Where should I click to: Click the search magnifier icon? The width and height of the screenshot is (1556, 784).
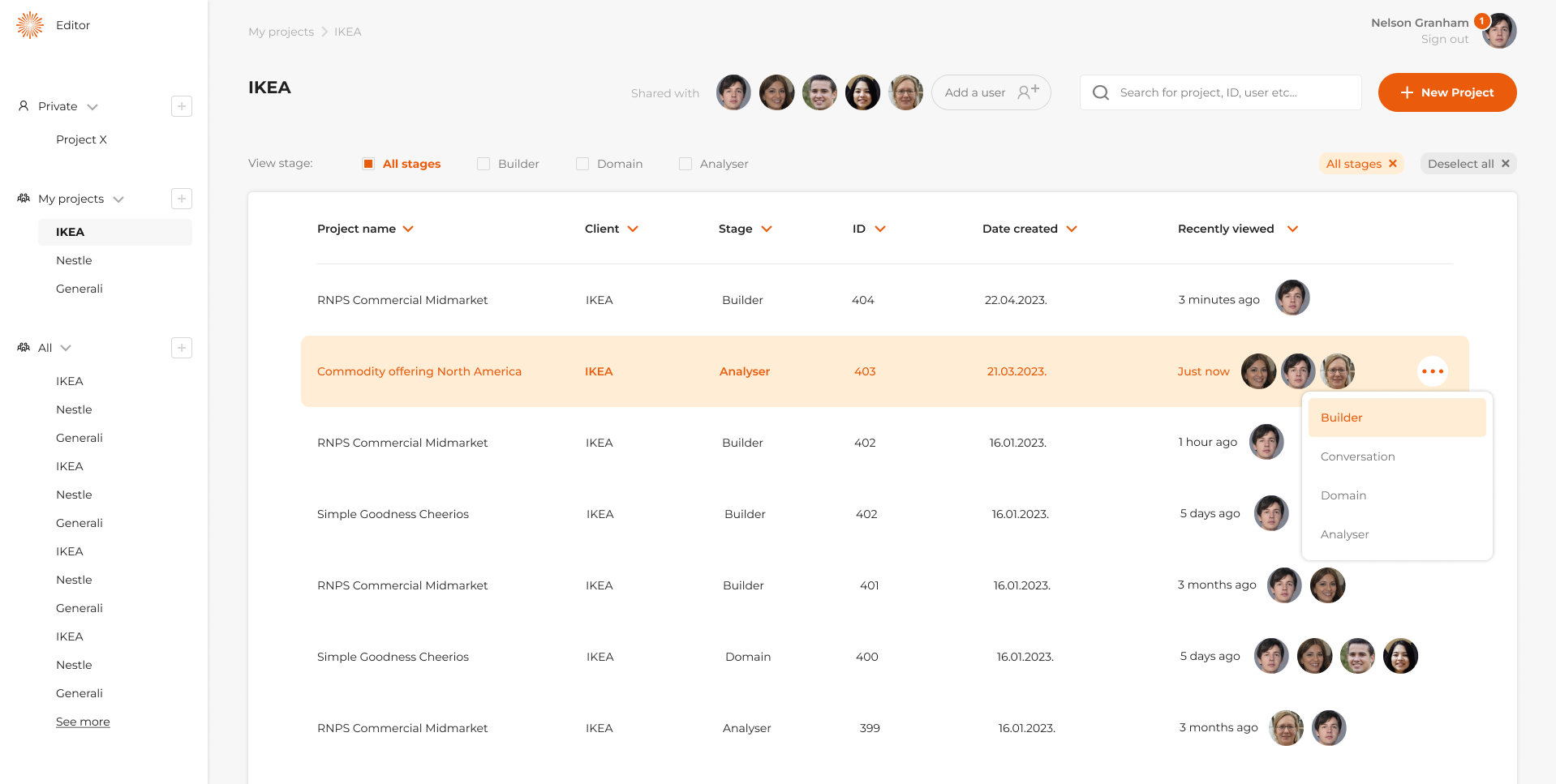click(1101, 92)
